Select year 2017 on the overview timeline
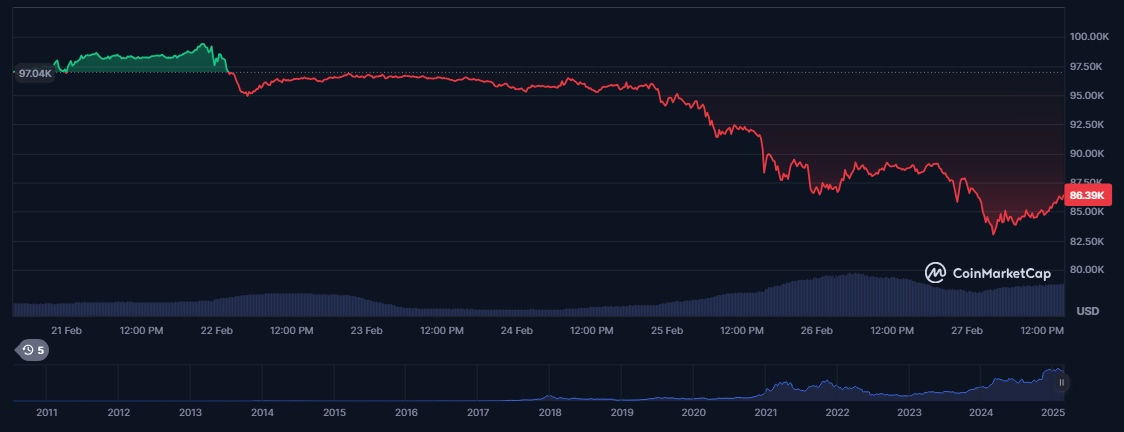This screenshot has height=432, width=1124. (478, 413)
